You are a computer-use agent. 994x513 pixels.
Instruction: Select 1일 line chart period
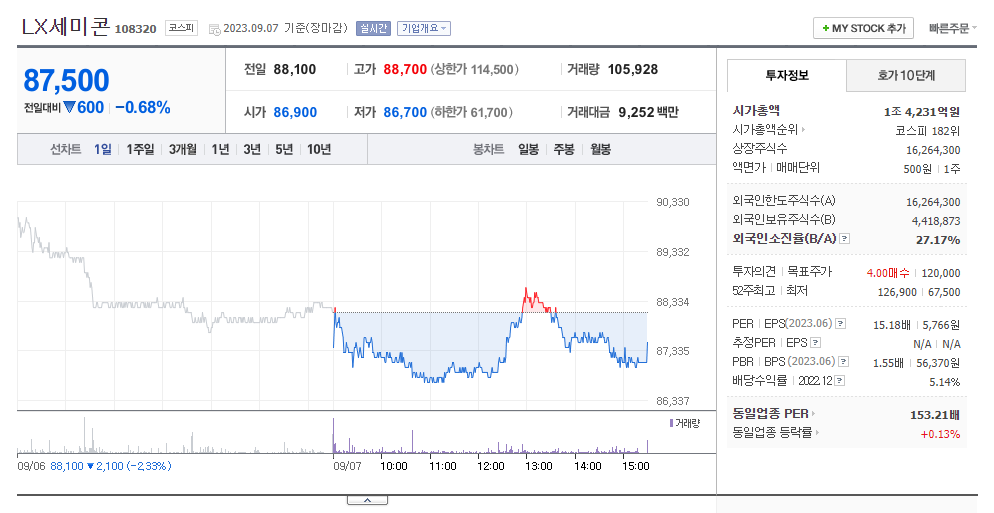[103, 150]
